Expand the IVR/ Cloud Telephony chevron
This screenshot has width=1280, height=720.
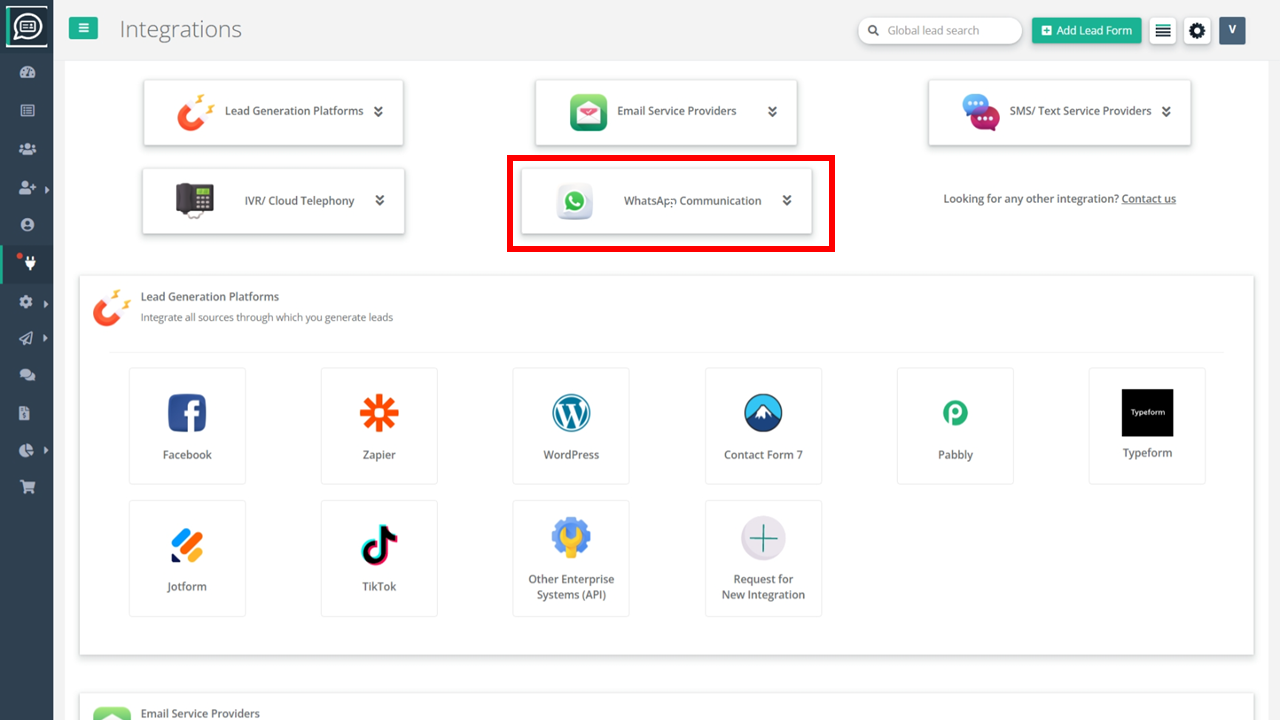click(x=379, y=201)
